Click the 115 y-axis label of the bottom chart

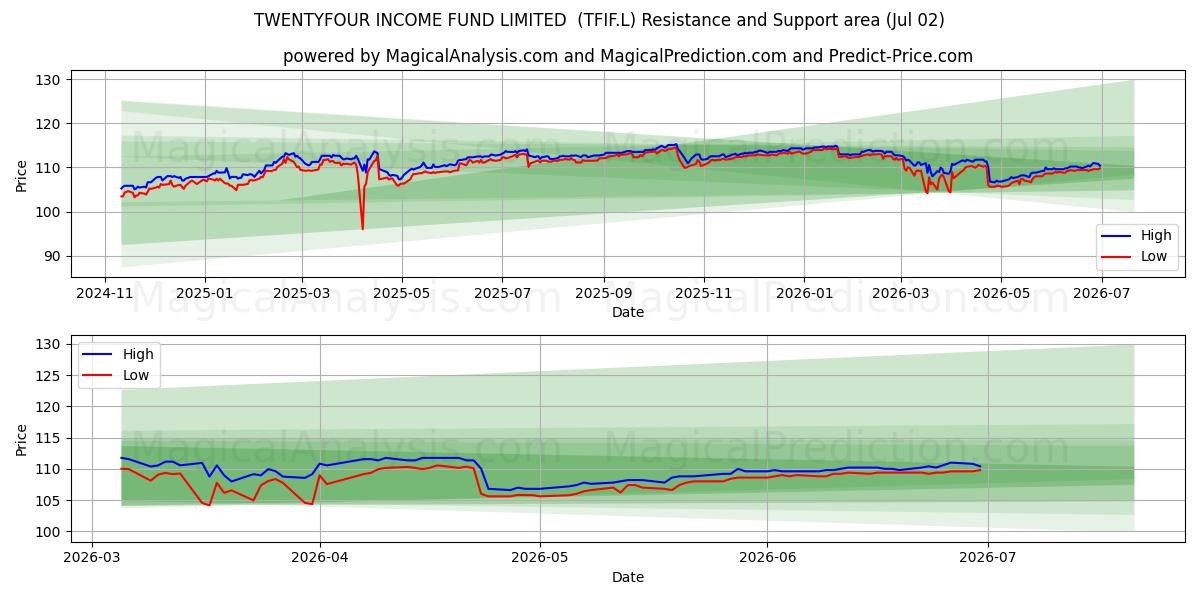49,438
